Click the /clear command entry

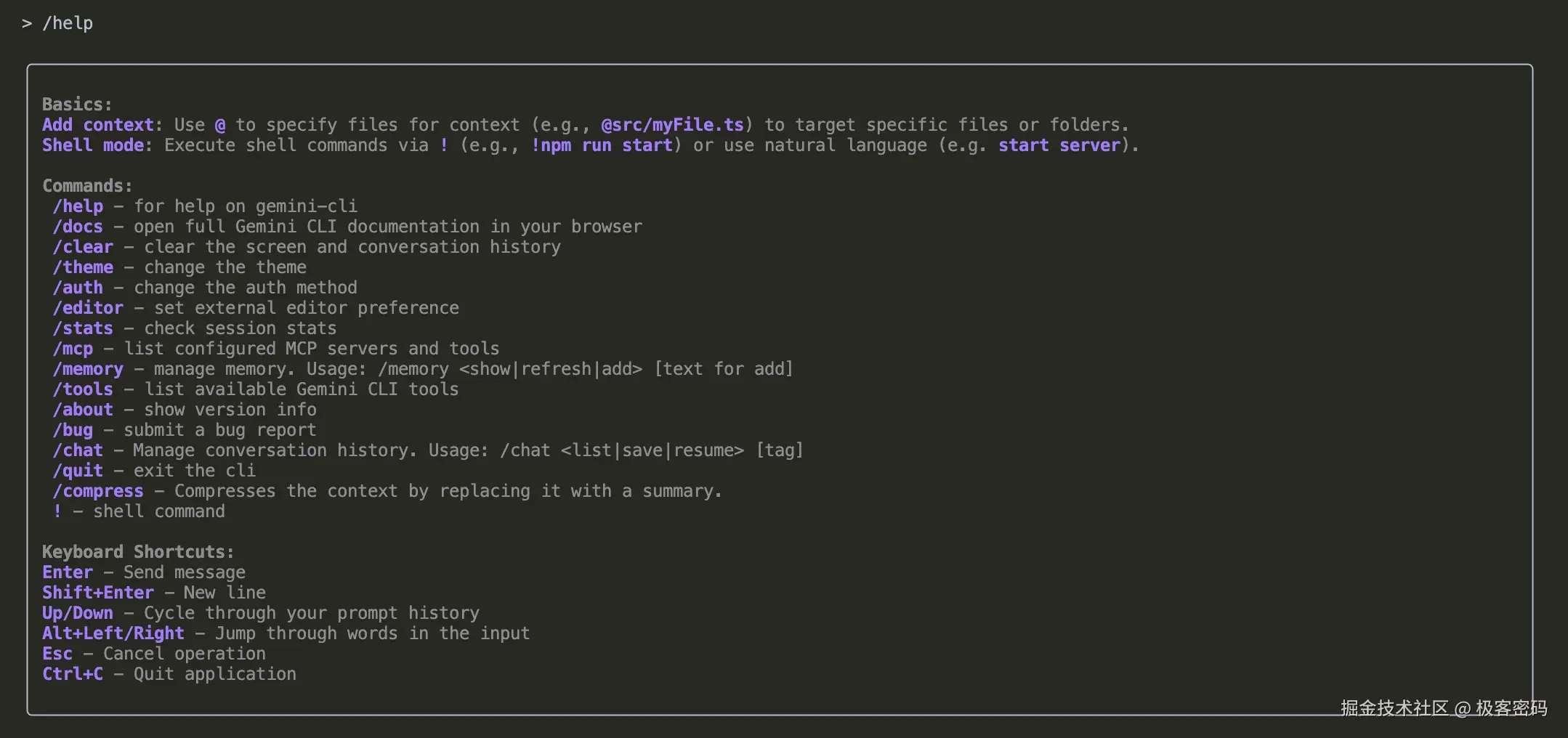pos(82,247)
